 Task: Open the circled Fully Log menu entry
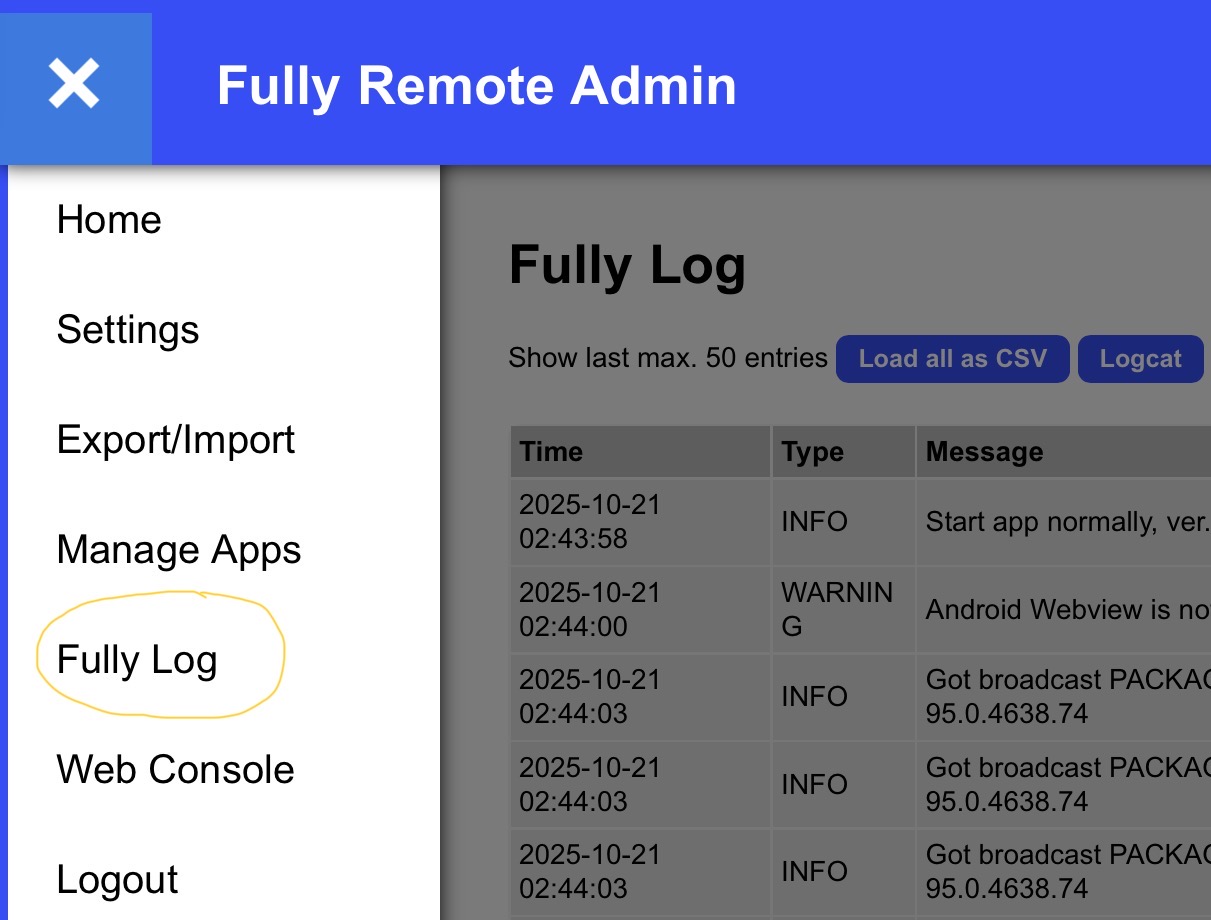(137, 660)
